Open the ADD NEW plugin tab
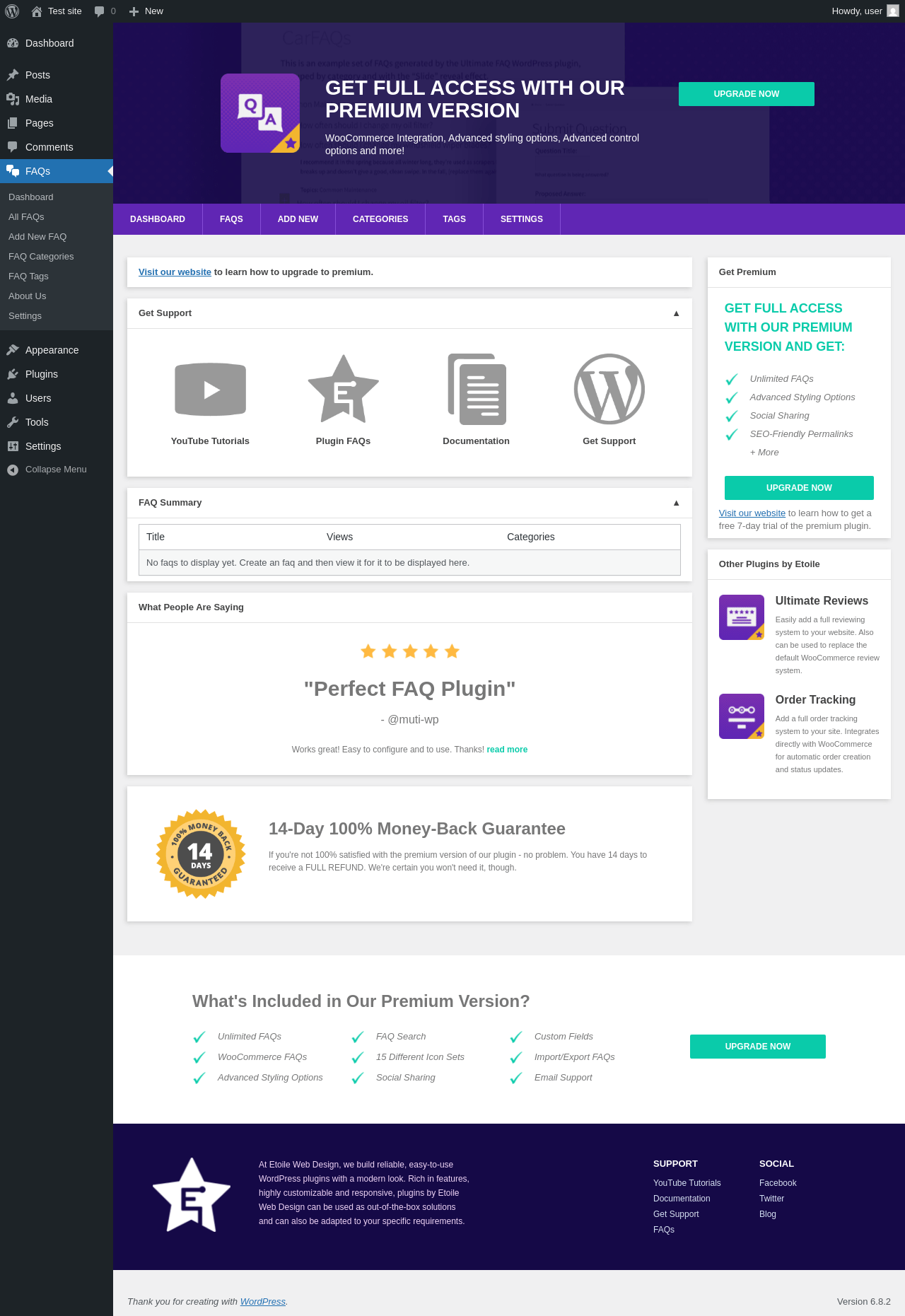This screenshot has width=905, height=1316. click(298, 219)
